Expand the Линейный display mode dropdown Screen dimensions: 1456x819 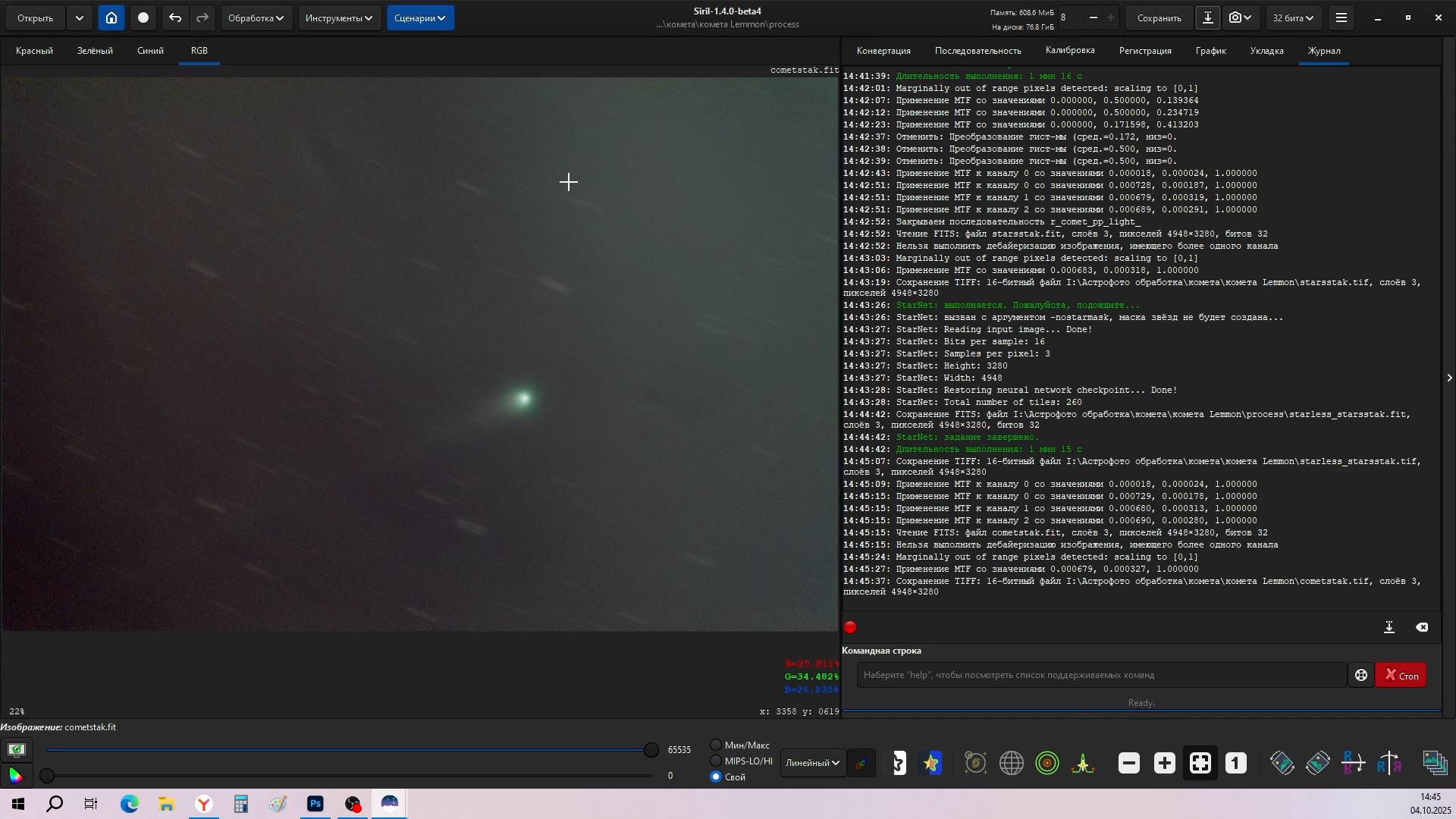click(812, 763)
